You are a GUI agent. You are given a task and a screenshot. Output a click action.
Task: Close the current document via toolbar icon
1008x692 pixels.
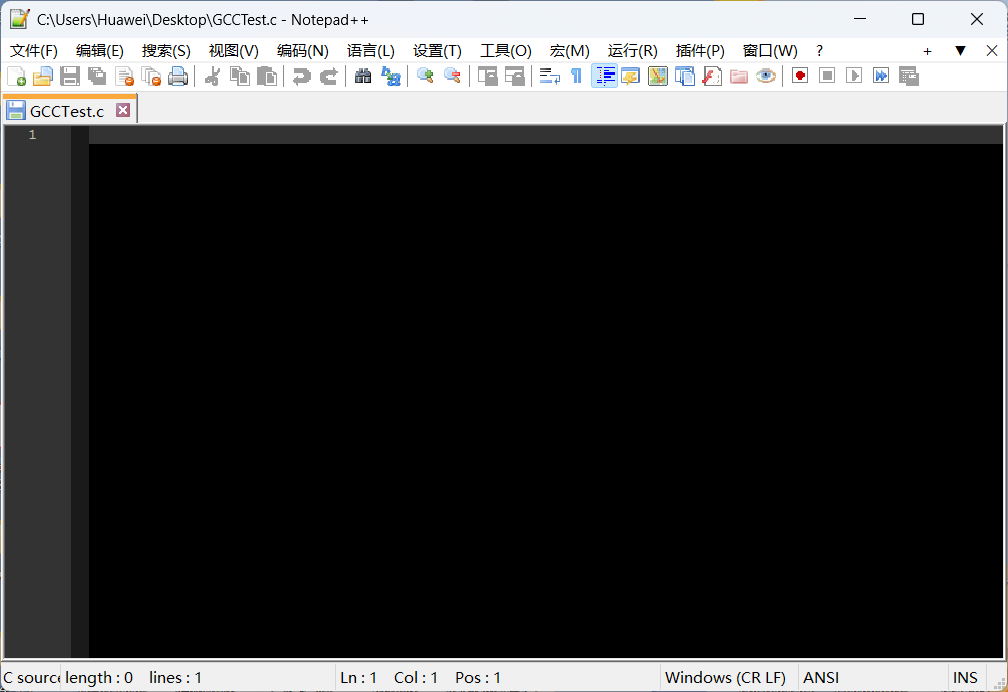(x=124, y=76)
